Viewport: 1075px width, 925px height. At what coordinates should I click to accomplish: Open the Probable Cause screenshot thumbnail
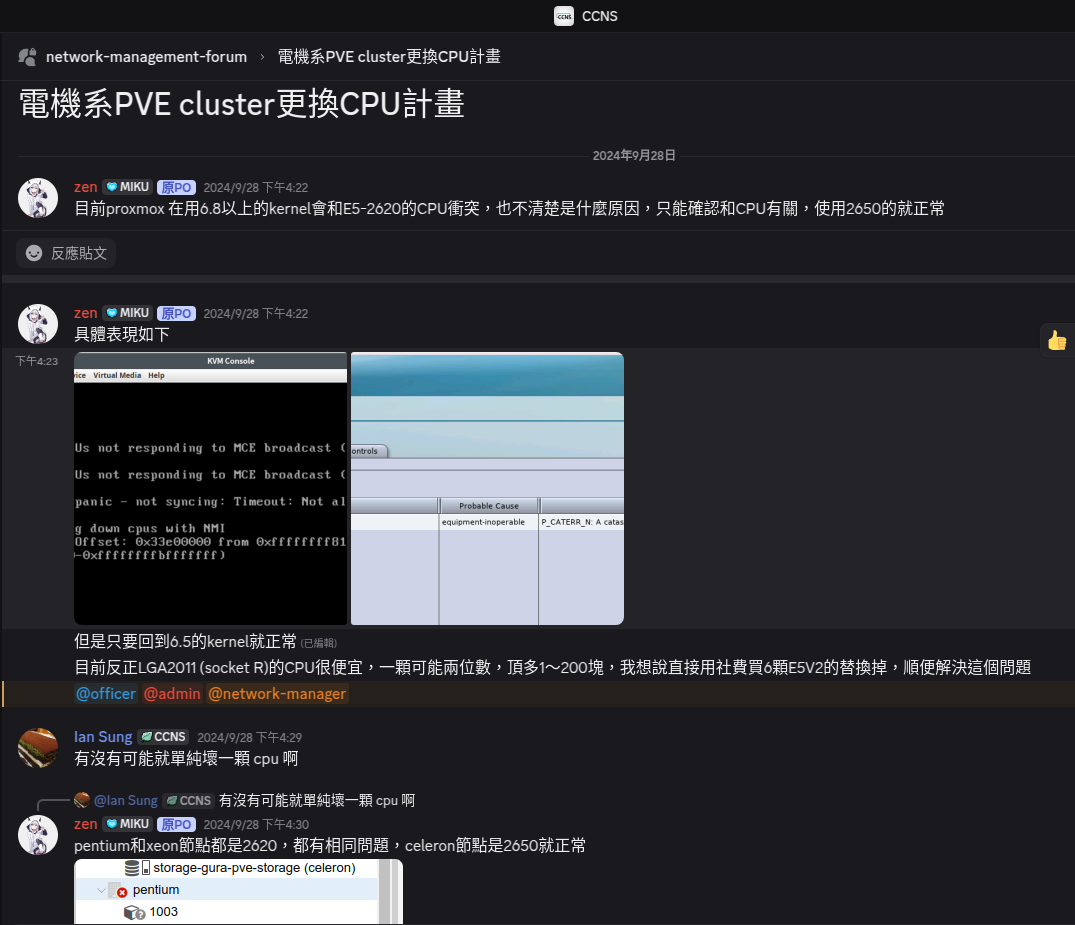pos(487,488)
